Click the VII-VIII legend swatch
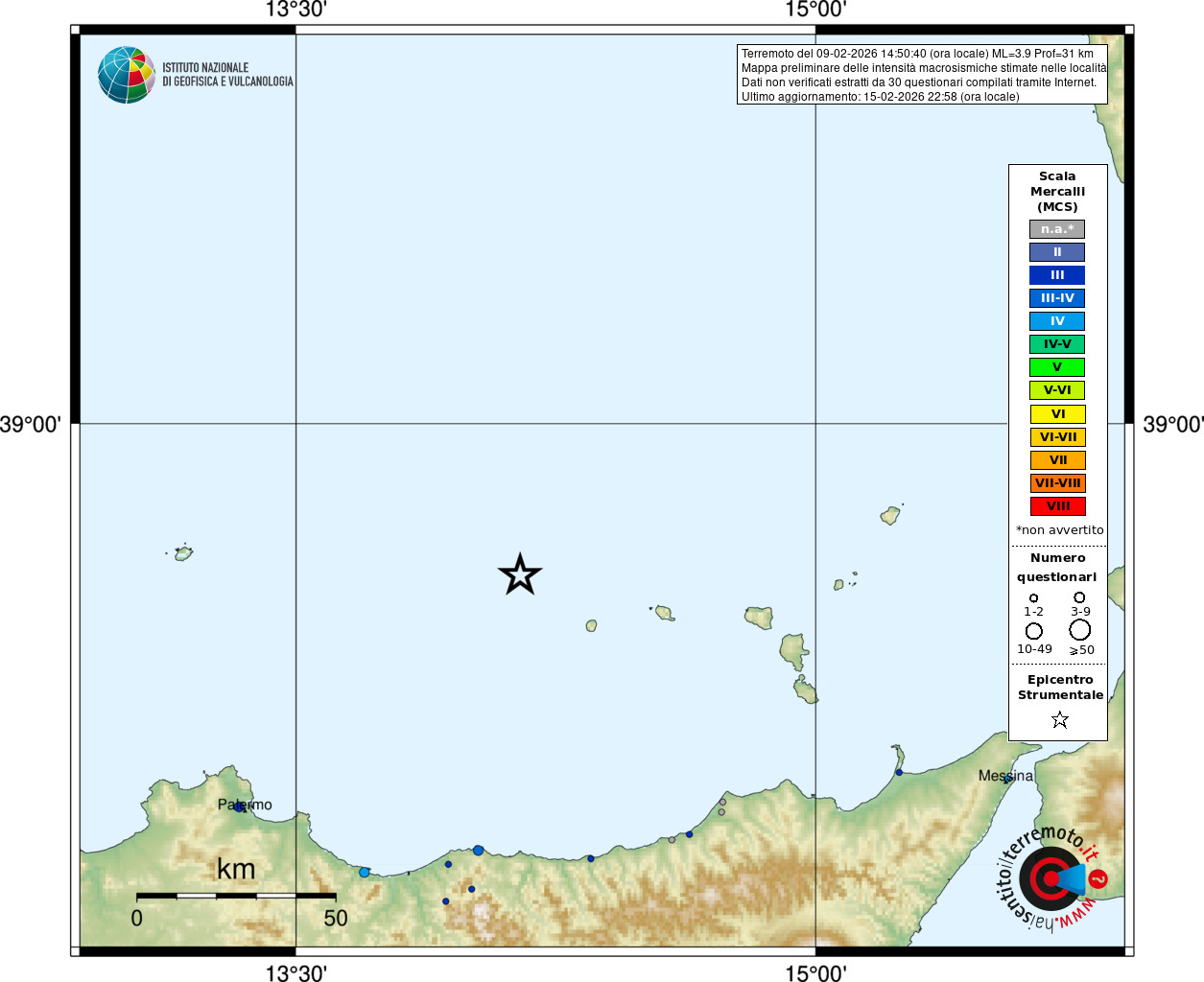The height and width of the screenshot is (982, 1204). point(1058,483)
